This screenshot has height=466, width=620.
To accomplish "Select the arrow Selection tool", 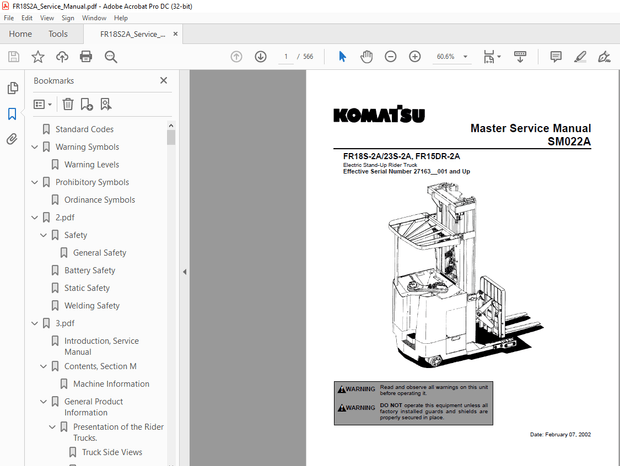I will click(342, 57).
